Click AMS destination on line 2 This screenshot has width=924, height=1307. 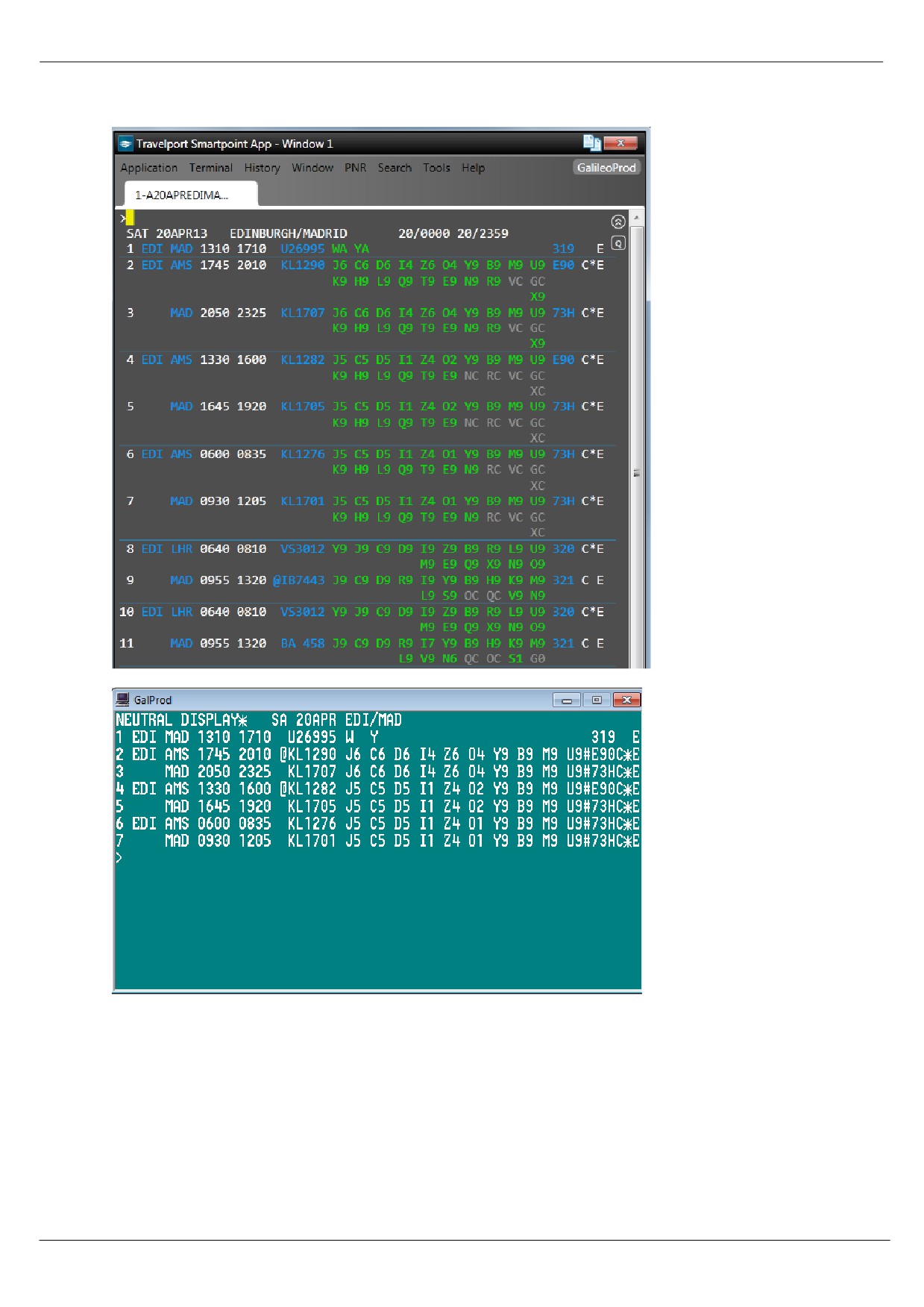pyautogui.click(x=181, y=265)
